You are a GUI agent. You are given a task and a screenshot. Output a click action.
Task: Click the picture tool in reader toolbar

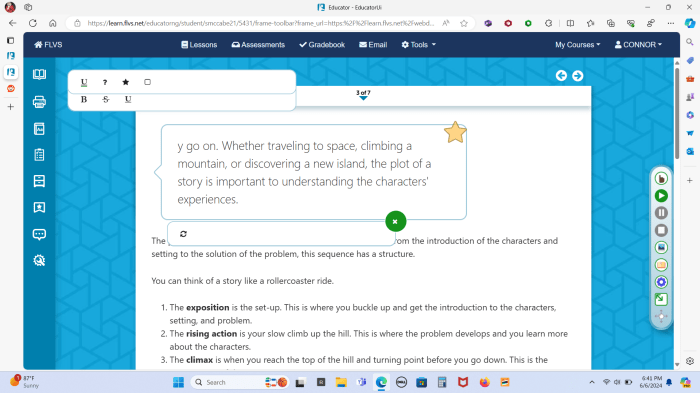click(661, 247)
